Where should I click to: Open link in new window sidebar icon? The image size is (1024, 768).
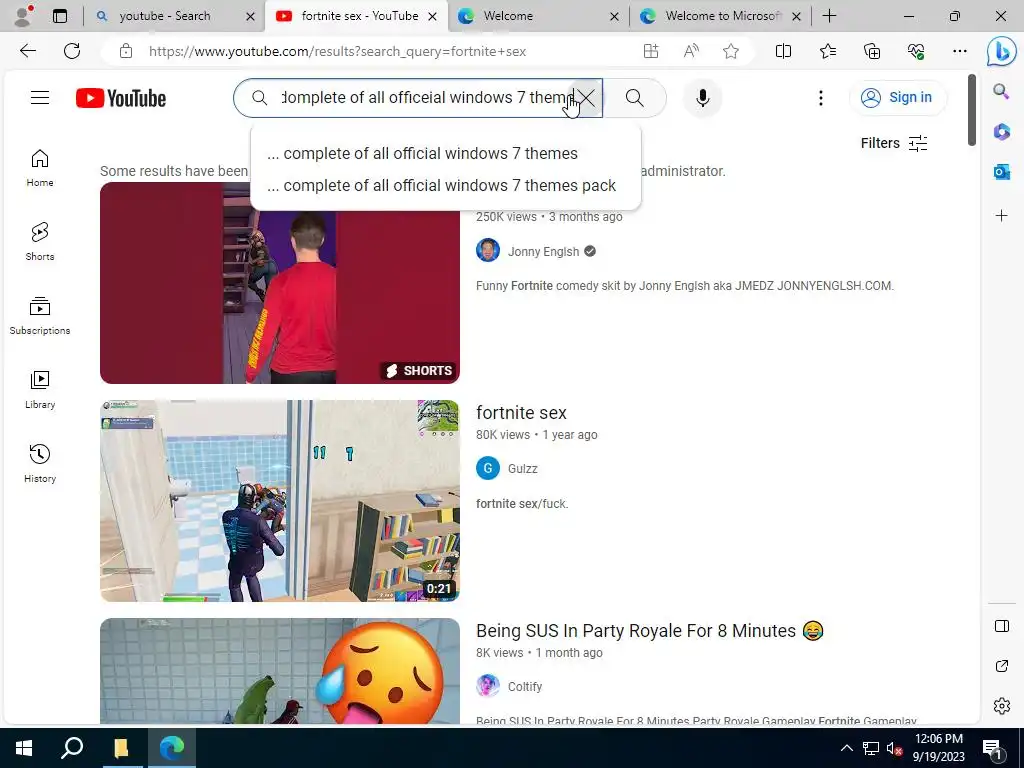click(1001, 666)
